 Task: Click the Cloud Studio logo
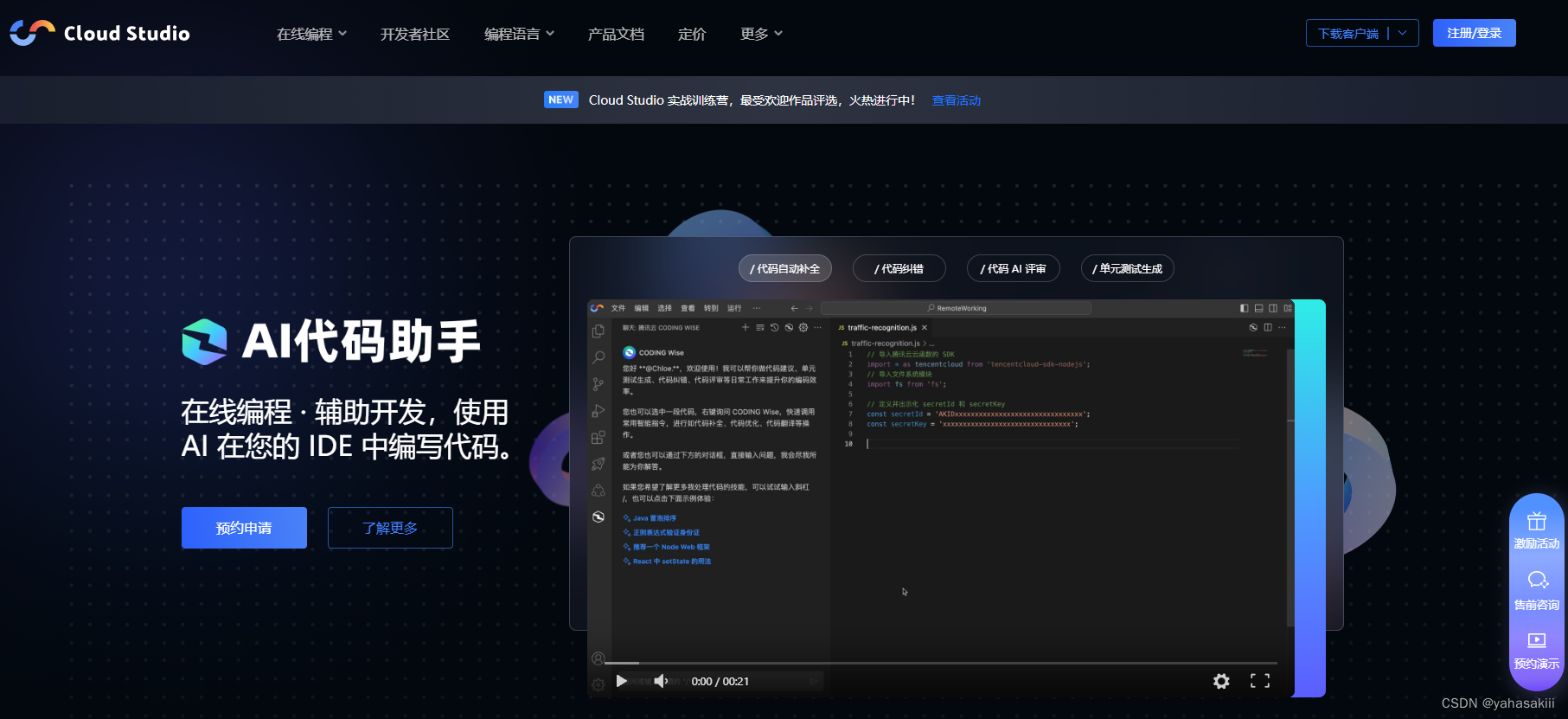click(x=99, y=33)
